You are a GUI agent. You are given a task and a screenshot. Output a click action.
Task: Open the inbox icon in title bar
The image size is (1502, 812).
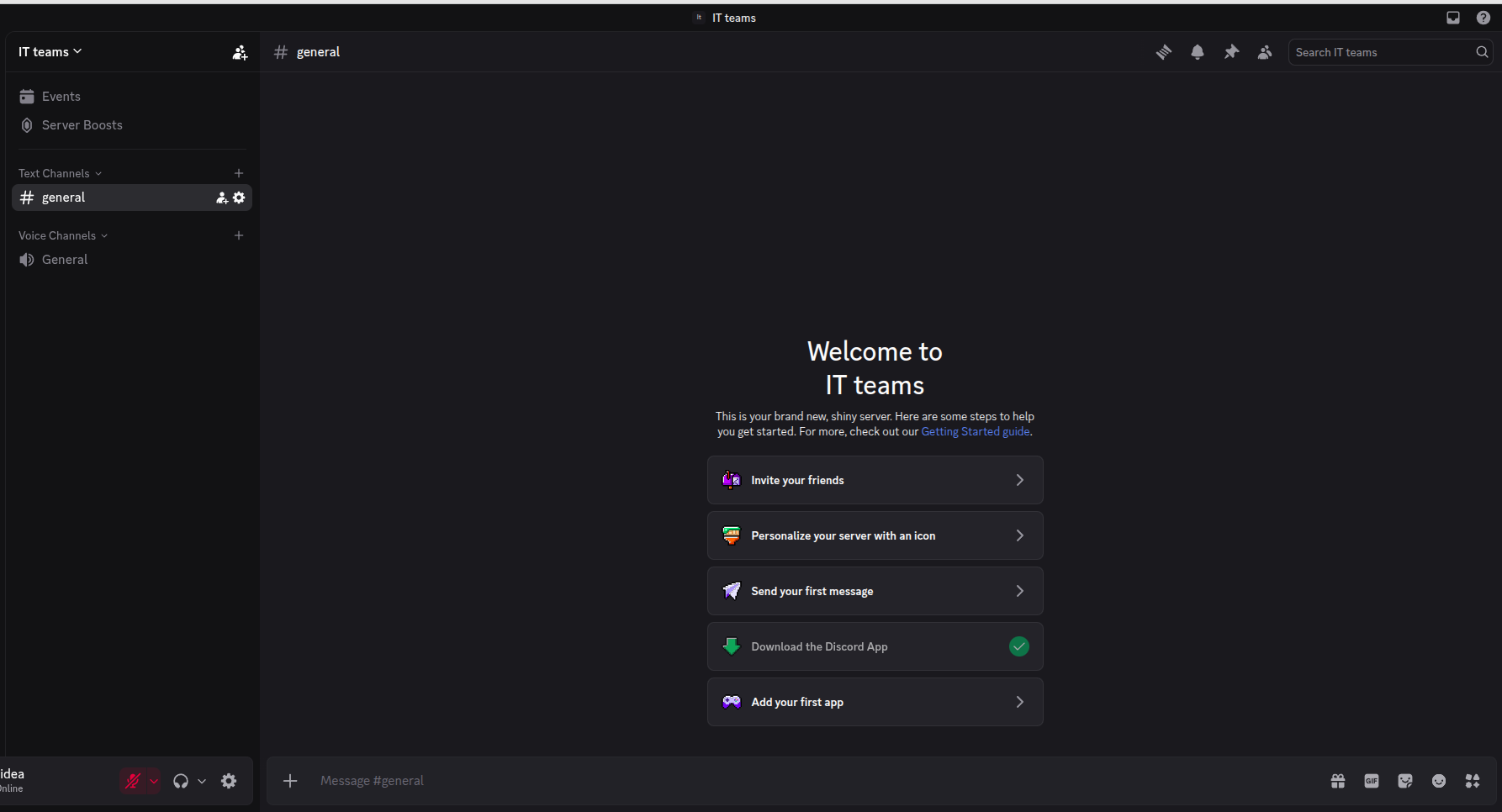[1453, 18]
